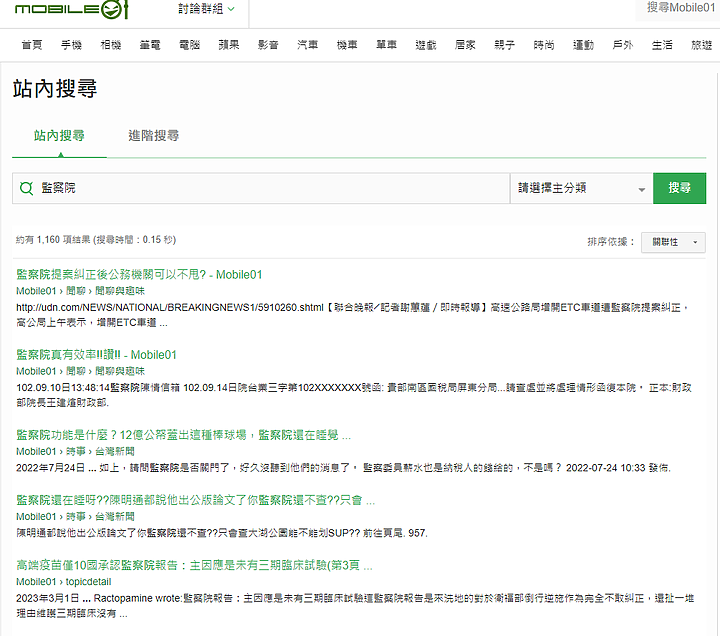
Task: Click the udn.com BREAKINGNEWS snippet text
Action: coord(353,315)
